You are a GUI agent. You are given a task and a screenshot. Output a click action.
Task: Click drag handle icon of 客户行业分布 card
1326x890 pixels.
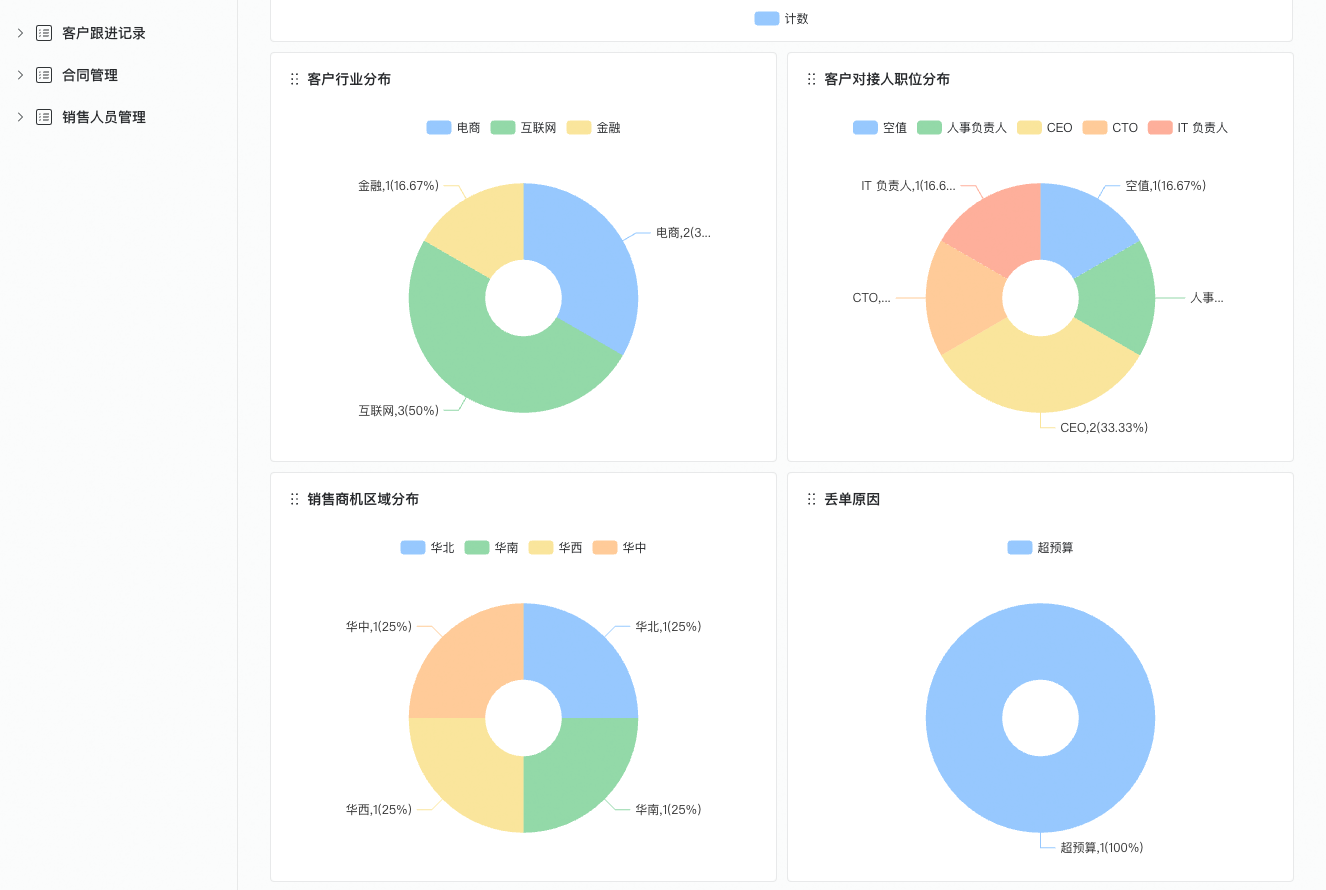(294, 79)
